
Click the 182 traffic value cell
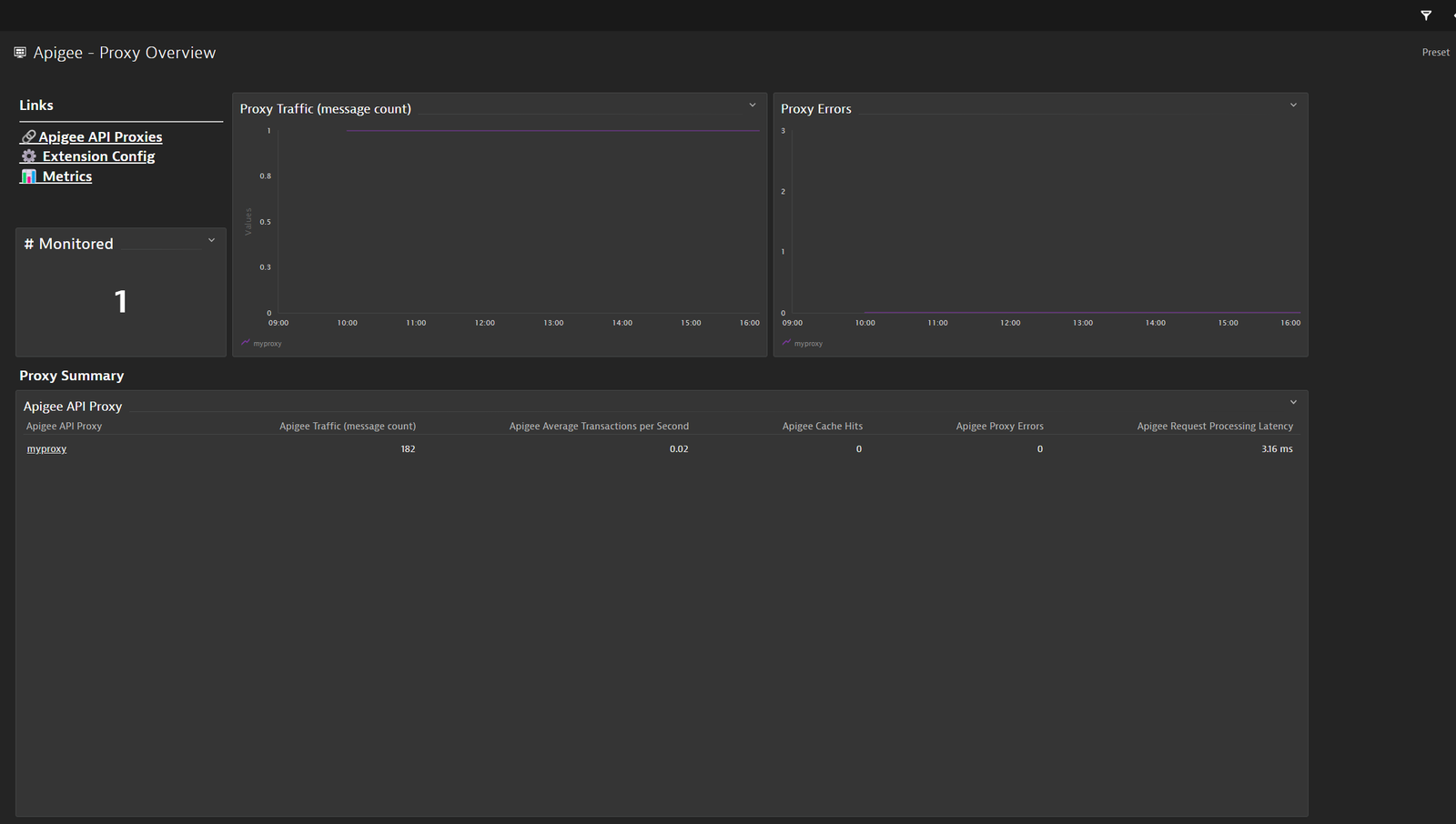click(408, 449)
